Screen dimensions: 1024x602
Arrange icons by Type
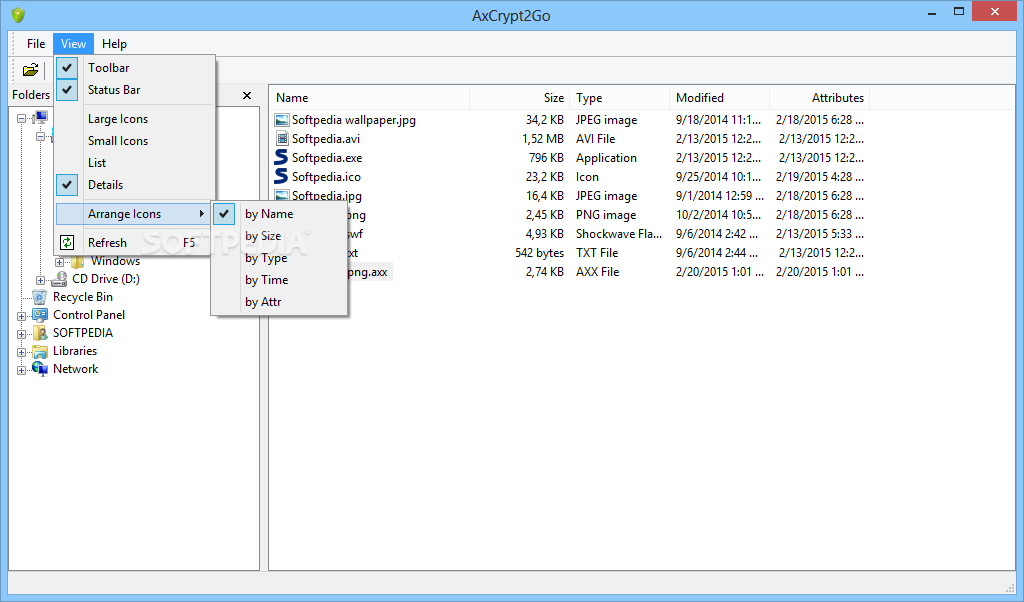279,258
